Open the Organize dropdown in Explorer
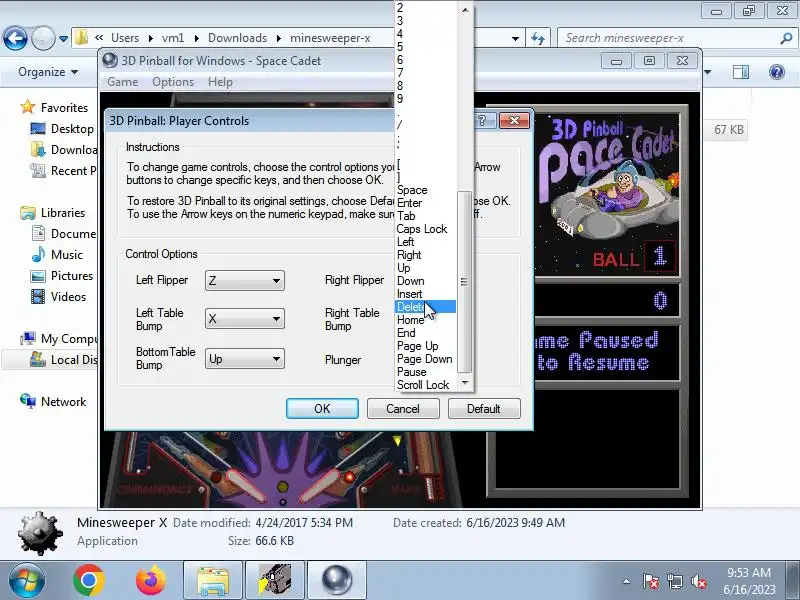The image size is (800, 600). pos(48,72)
